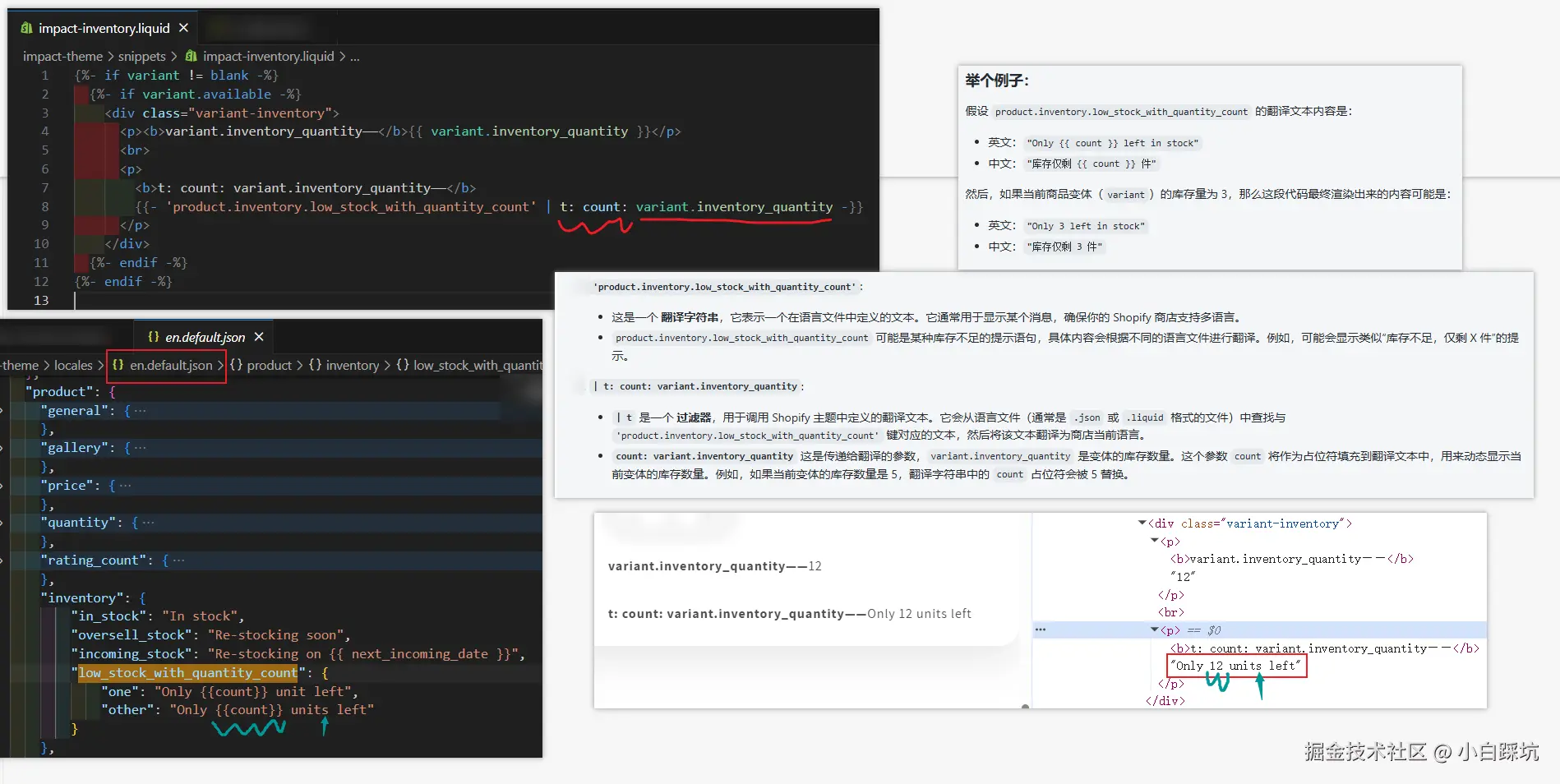1560x784 pixels.
Task: Click the rendered "variant.inventory_quantity——12" preview text
Action: (x=715, y=565)
